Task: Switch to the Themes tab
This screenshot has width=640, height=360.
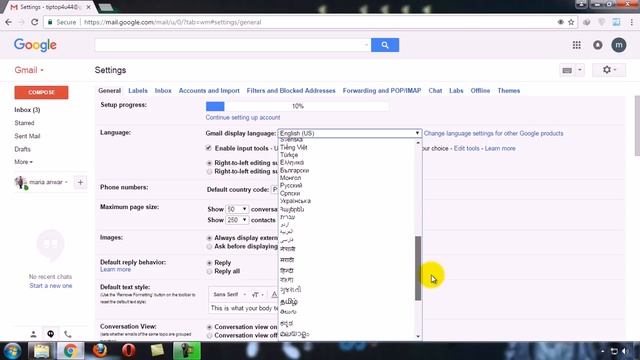Action: pyautogui.click(x=509, y=91)
